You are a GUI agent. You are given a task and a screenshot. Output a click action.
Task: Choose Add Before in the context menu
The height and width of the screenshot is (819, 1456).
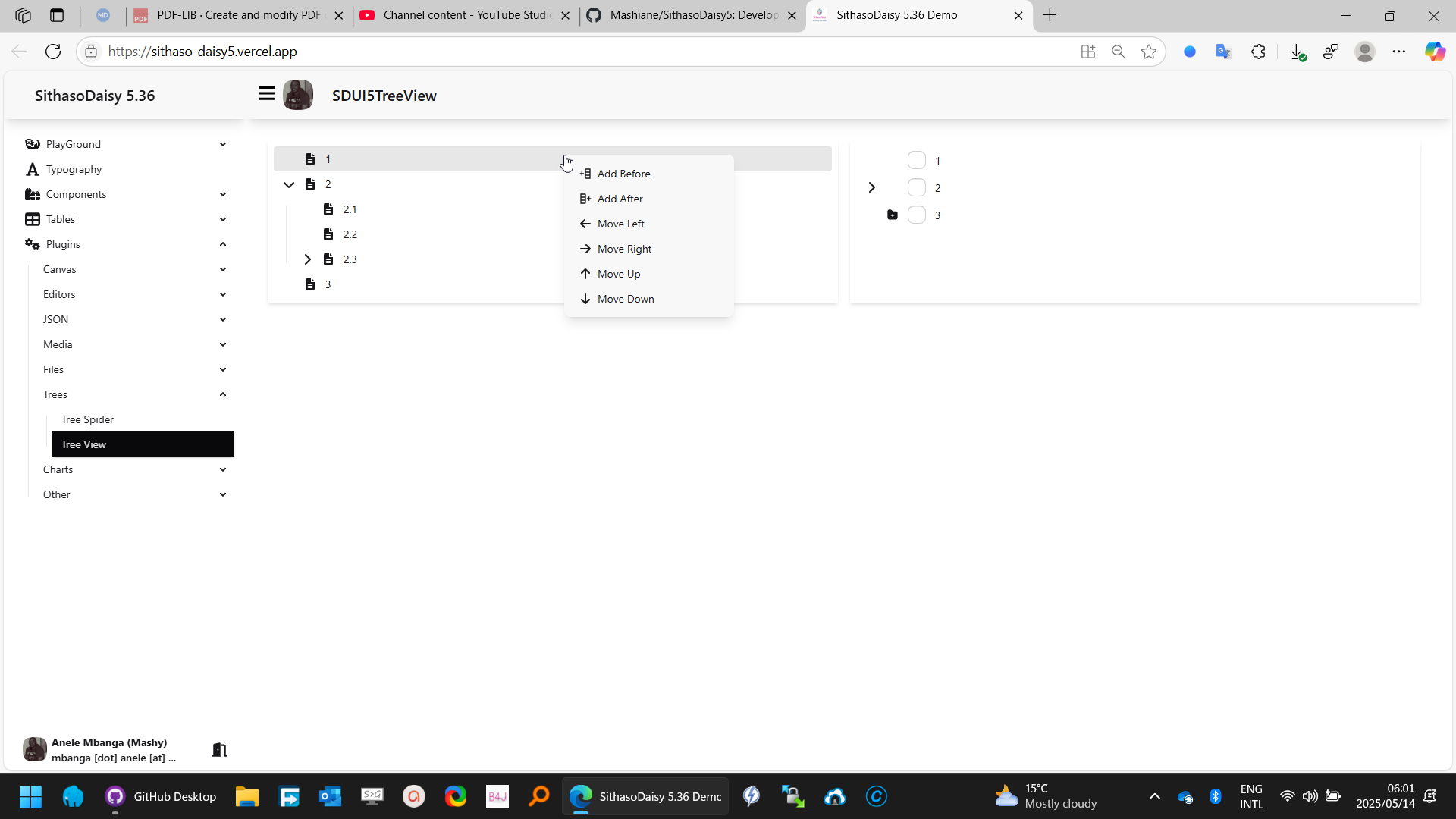click(623, 174)
